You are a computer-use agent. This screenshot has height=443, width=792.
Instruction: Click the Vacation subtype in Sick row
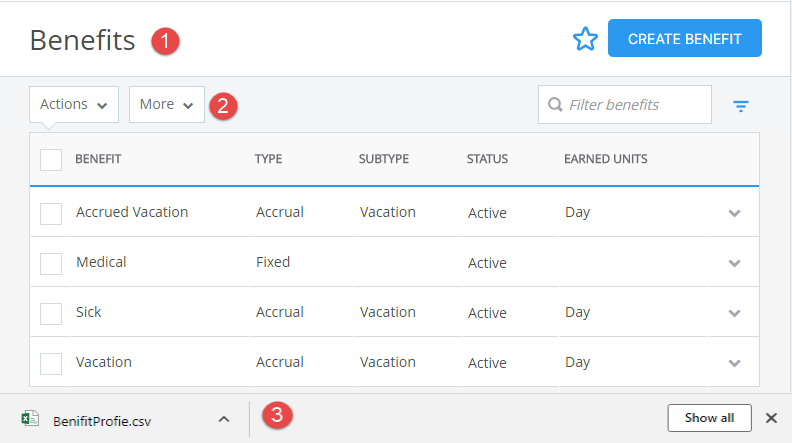tap(387, 312)
